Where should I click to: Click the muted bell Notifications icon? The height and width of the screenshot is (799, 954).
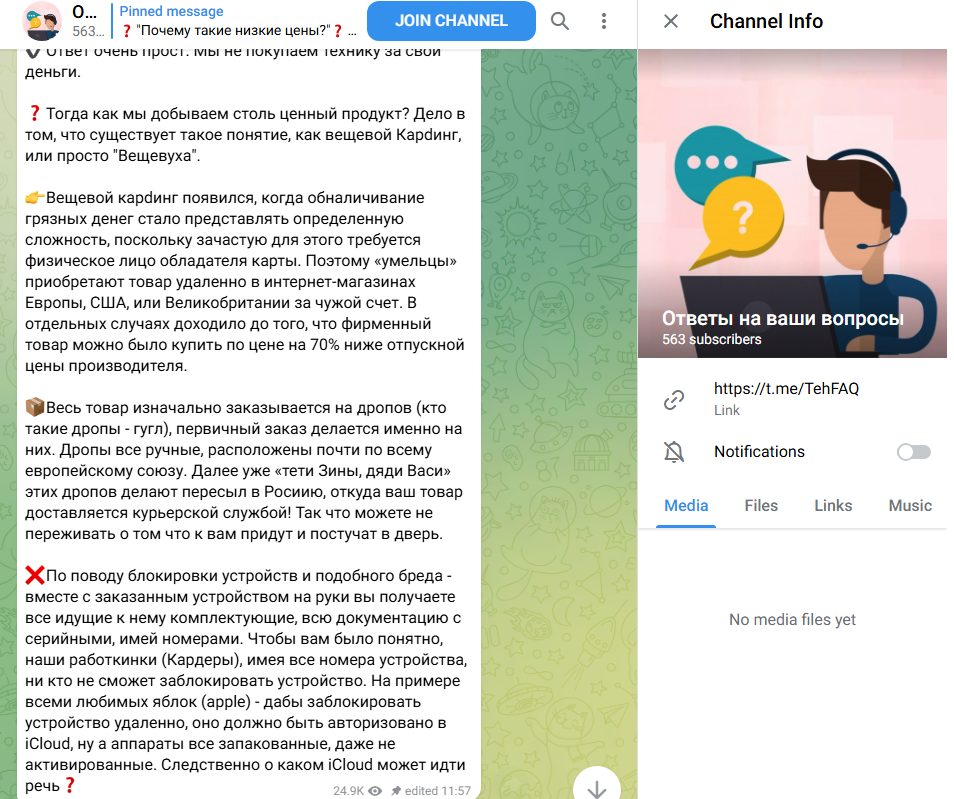click(x=674, y=452)
